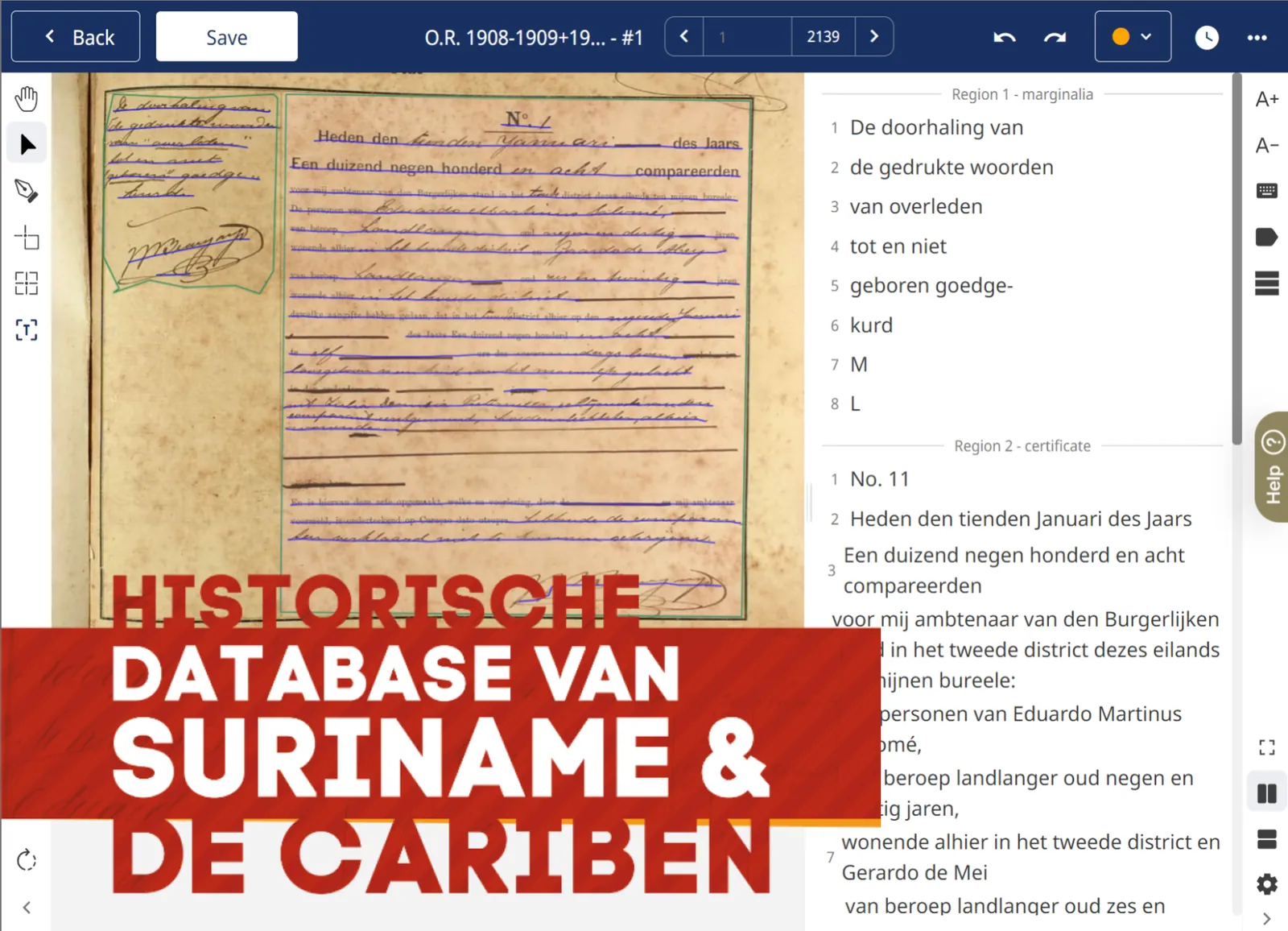
Task: Click line 'Heden den tienden Januari des Jaars'
Action: click(x=1021, y=519)
